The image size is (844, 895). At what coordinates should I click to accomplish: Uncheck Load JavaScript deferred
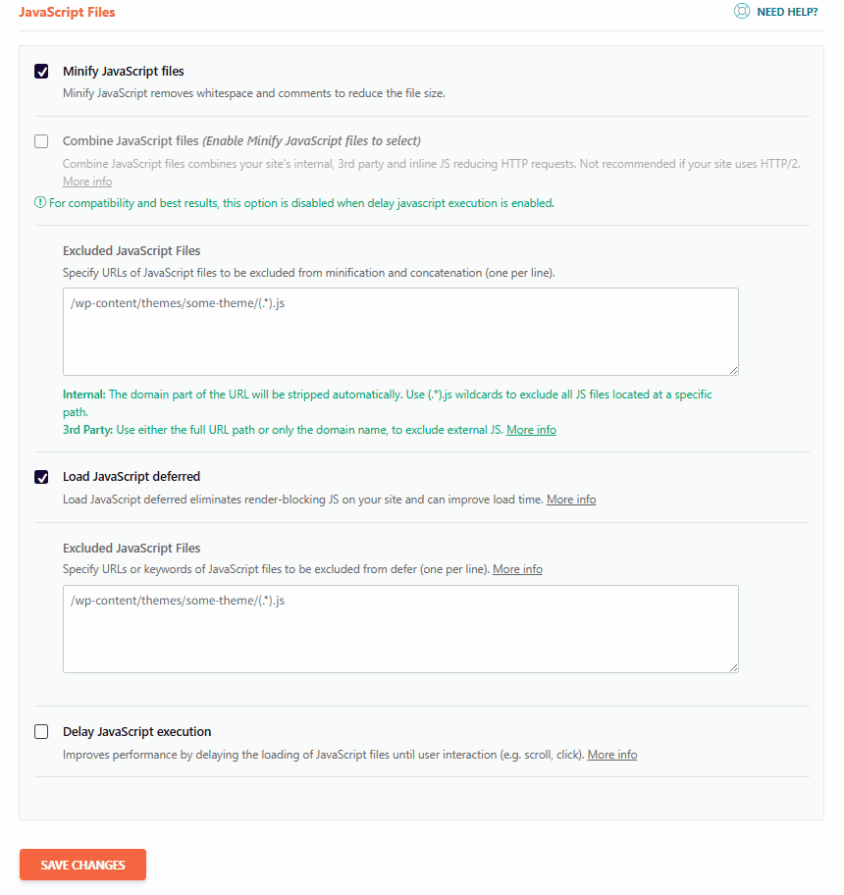[41, 476]
